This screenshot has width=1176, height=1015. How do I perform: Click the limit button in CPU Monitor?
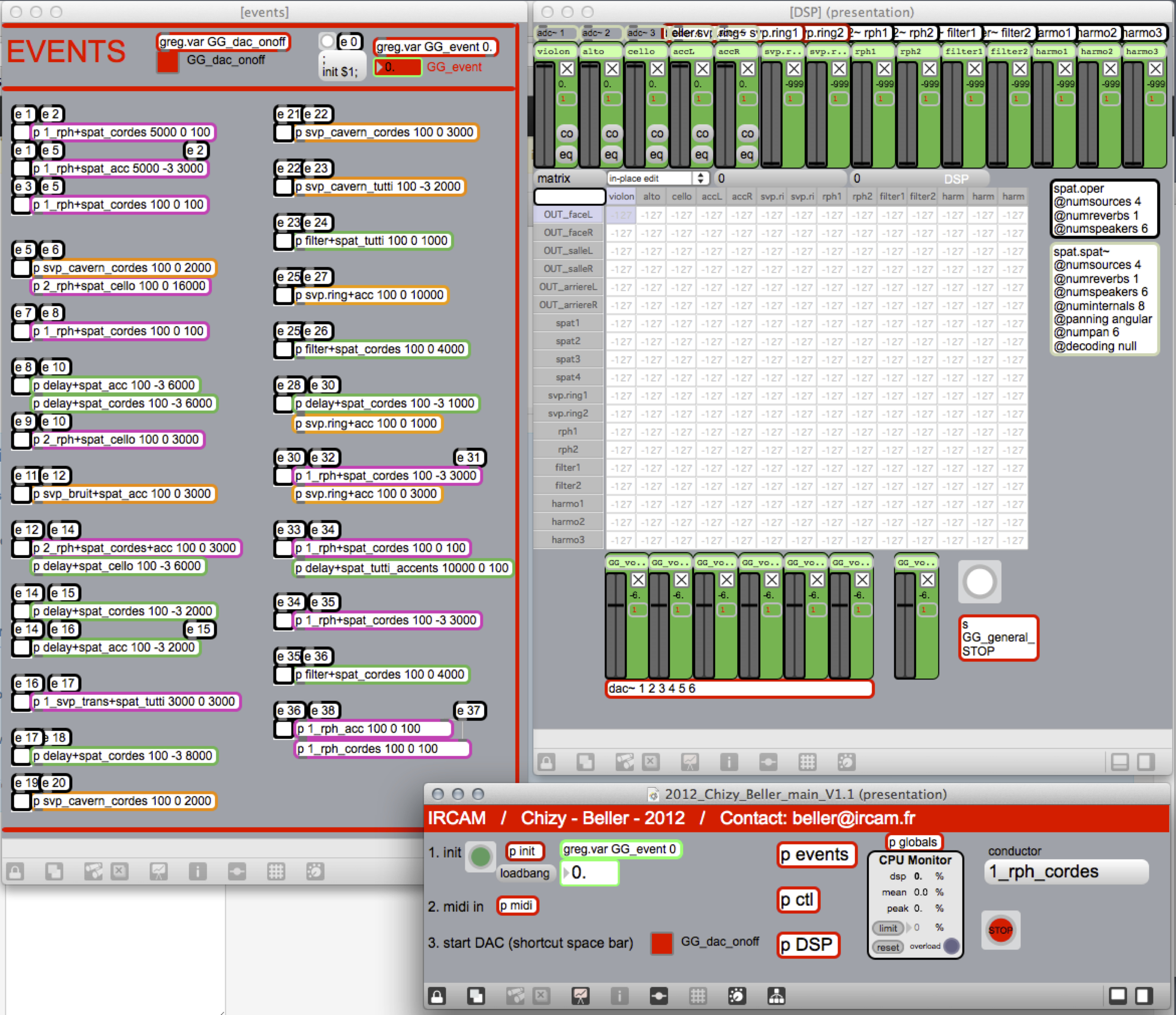[888, 928]
